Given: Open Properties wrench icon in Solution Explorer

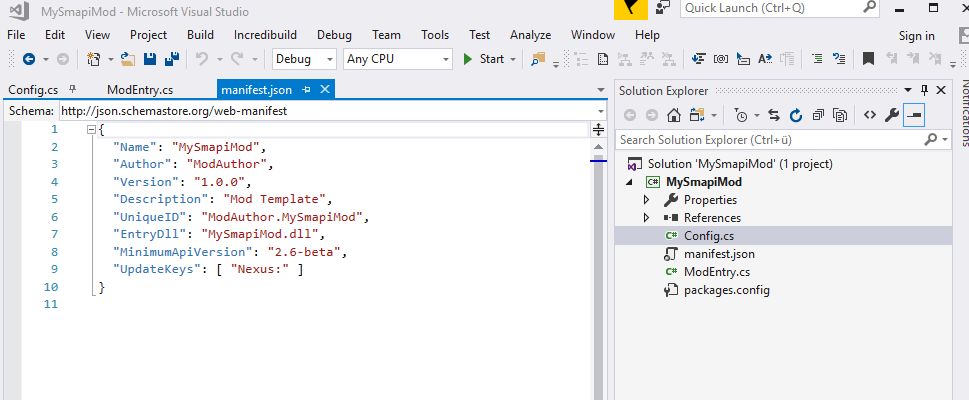Looking at the screenshot, I should 891,115.
